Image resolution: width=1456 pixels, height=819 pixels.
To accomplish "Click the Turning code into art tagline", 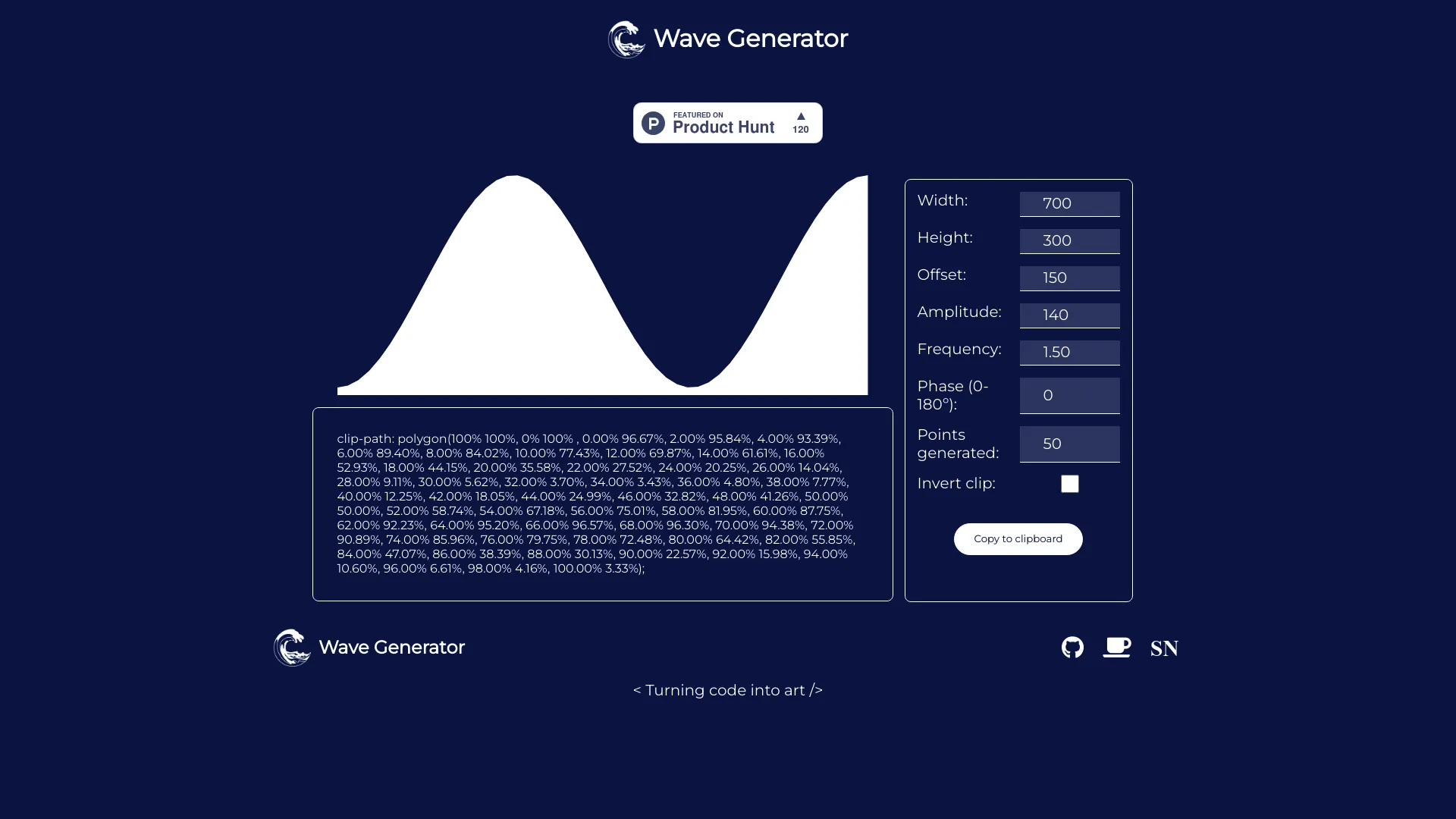I will [728, 690].
